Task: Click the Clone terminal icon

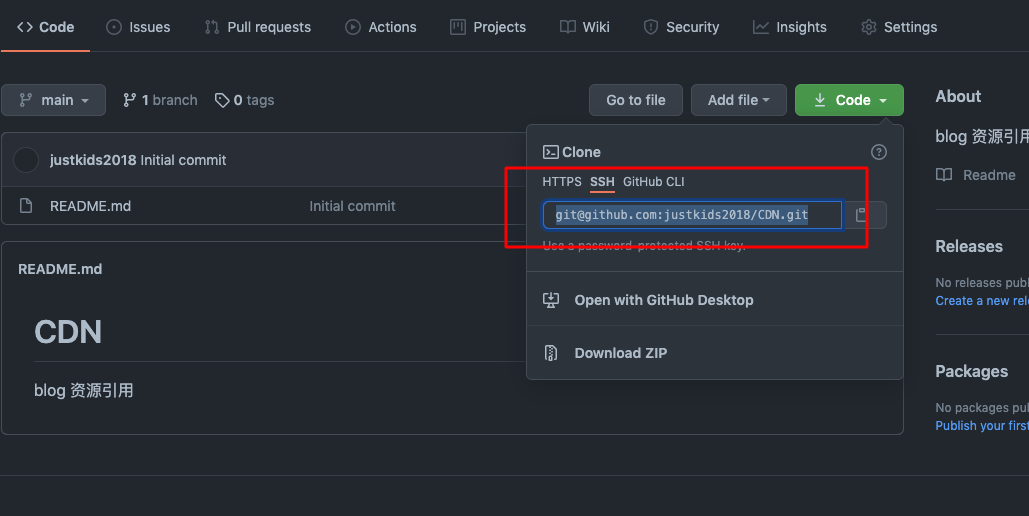Action: coord(551,152)
